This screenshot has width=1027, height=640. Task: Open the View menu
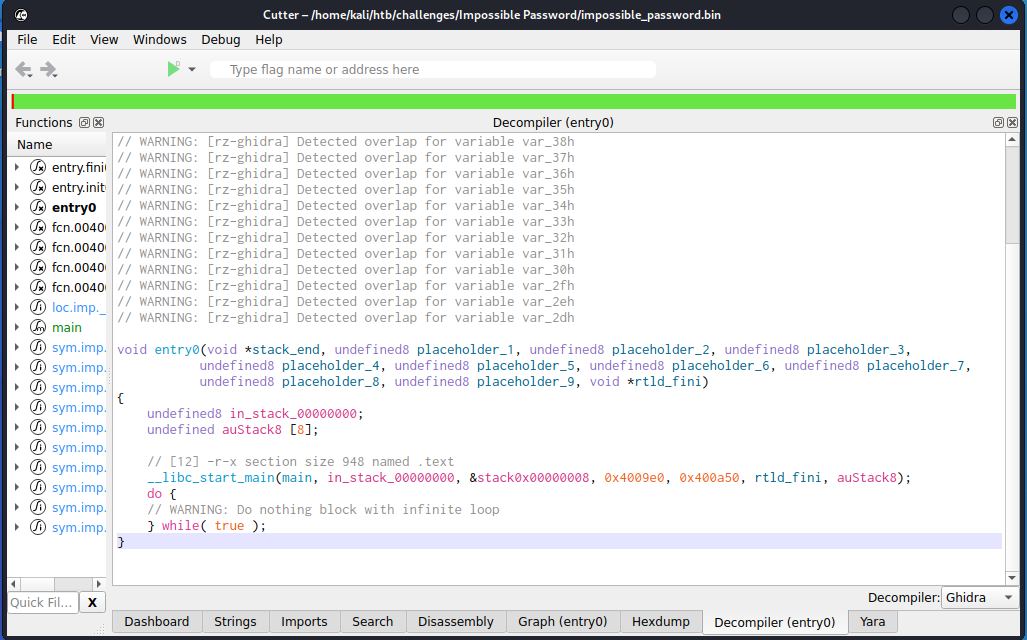104,39
